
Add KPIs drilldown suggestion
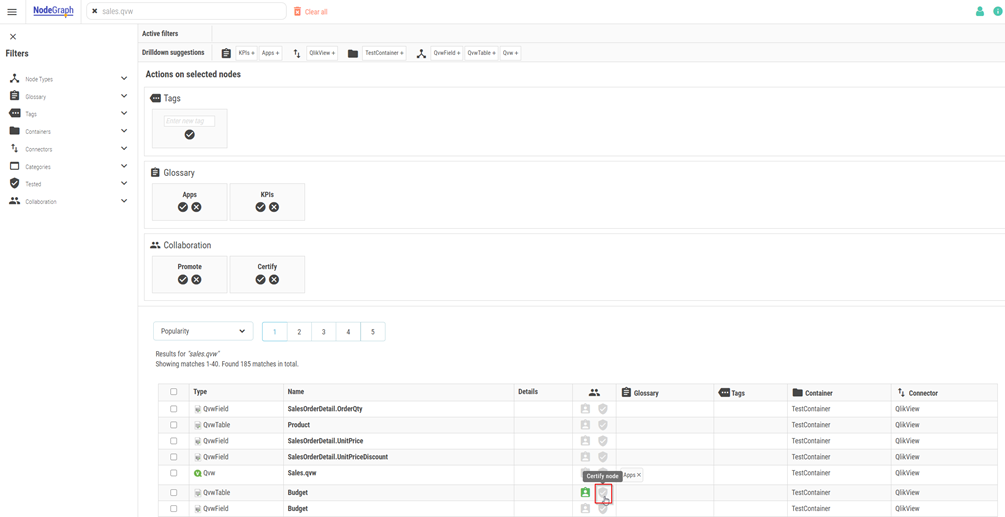pos(247,53)
